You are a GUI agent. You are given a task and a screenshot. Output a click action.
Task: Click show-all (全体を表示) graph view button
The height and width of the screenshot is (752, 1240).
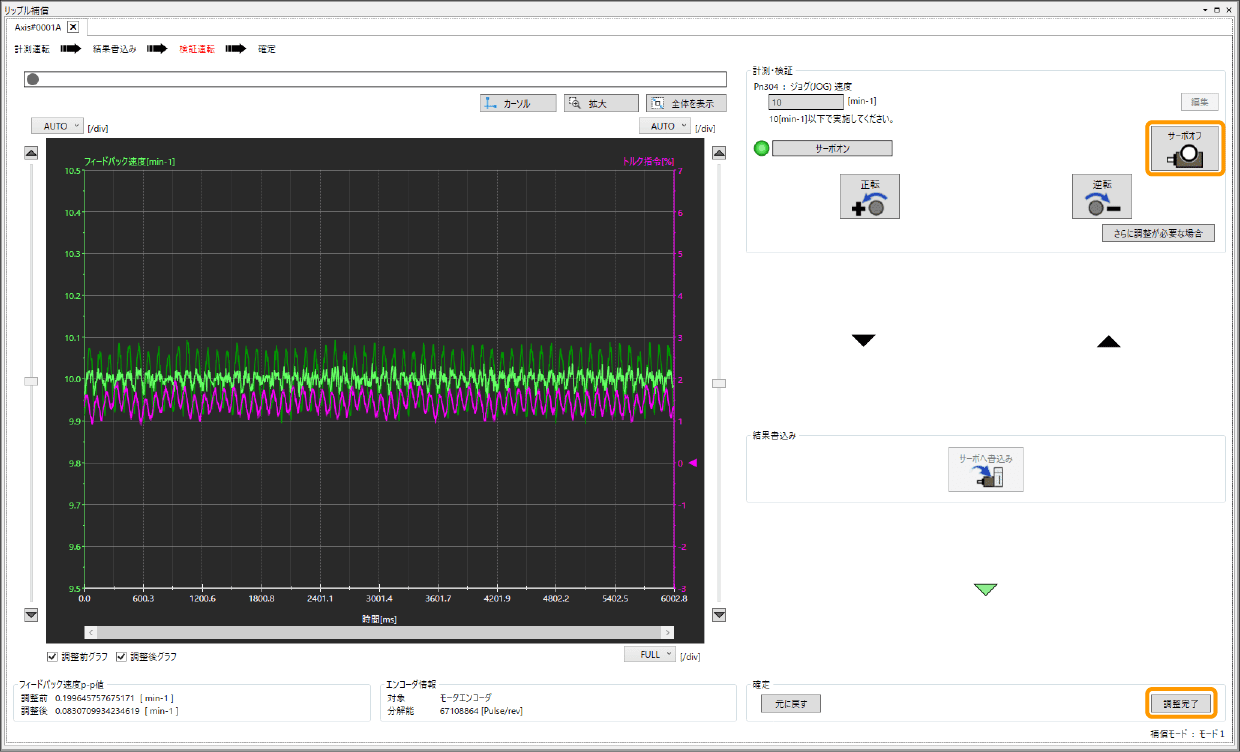click(x=686, y=103)
